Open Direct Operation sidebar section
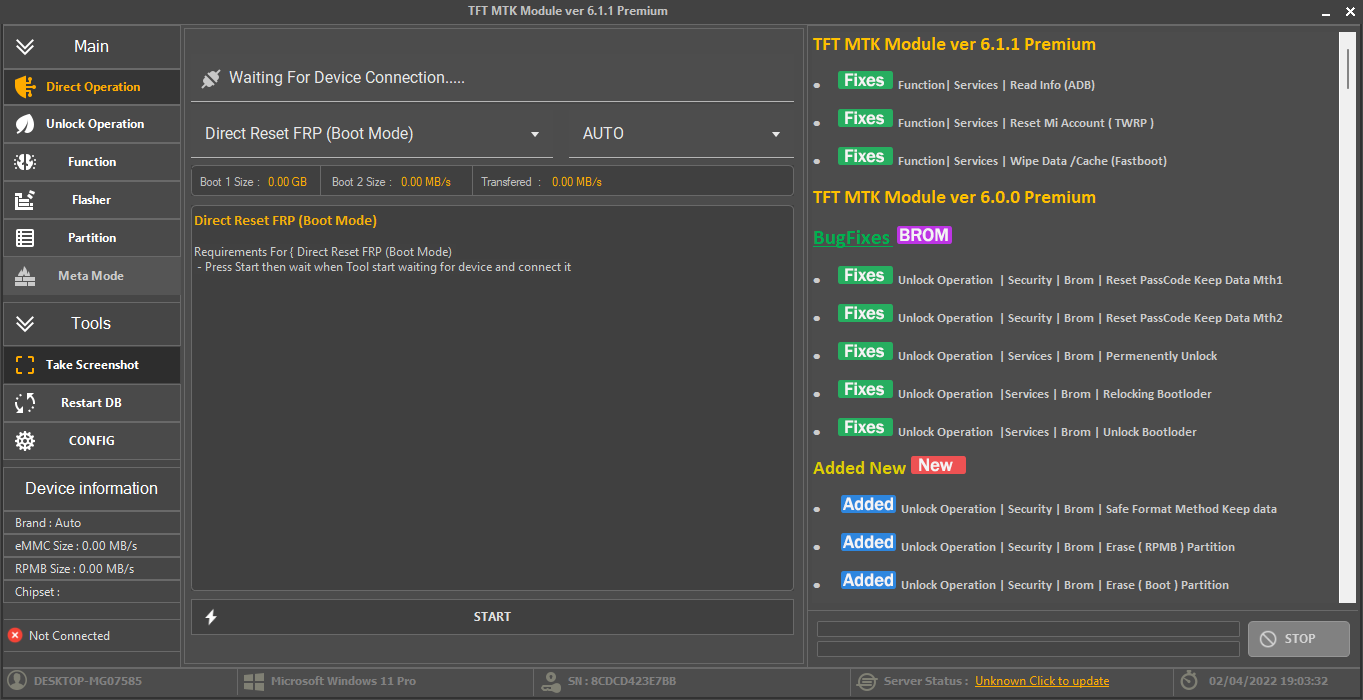The image size is (1363, 700). pyautogui.click(x=92, y=87)
